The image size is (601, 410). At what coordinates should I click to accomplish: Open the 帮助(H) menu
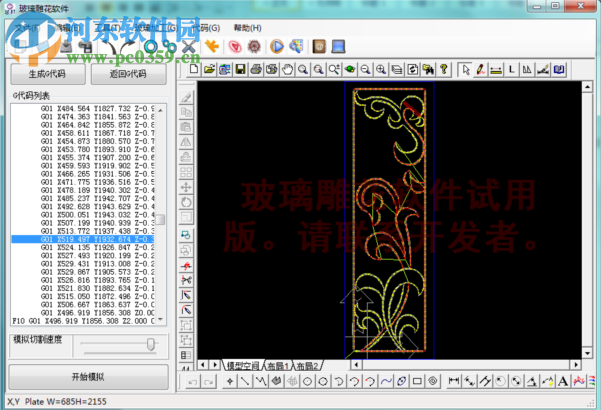(x=247, y=28)
